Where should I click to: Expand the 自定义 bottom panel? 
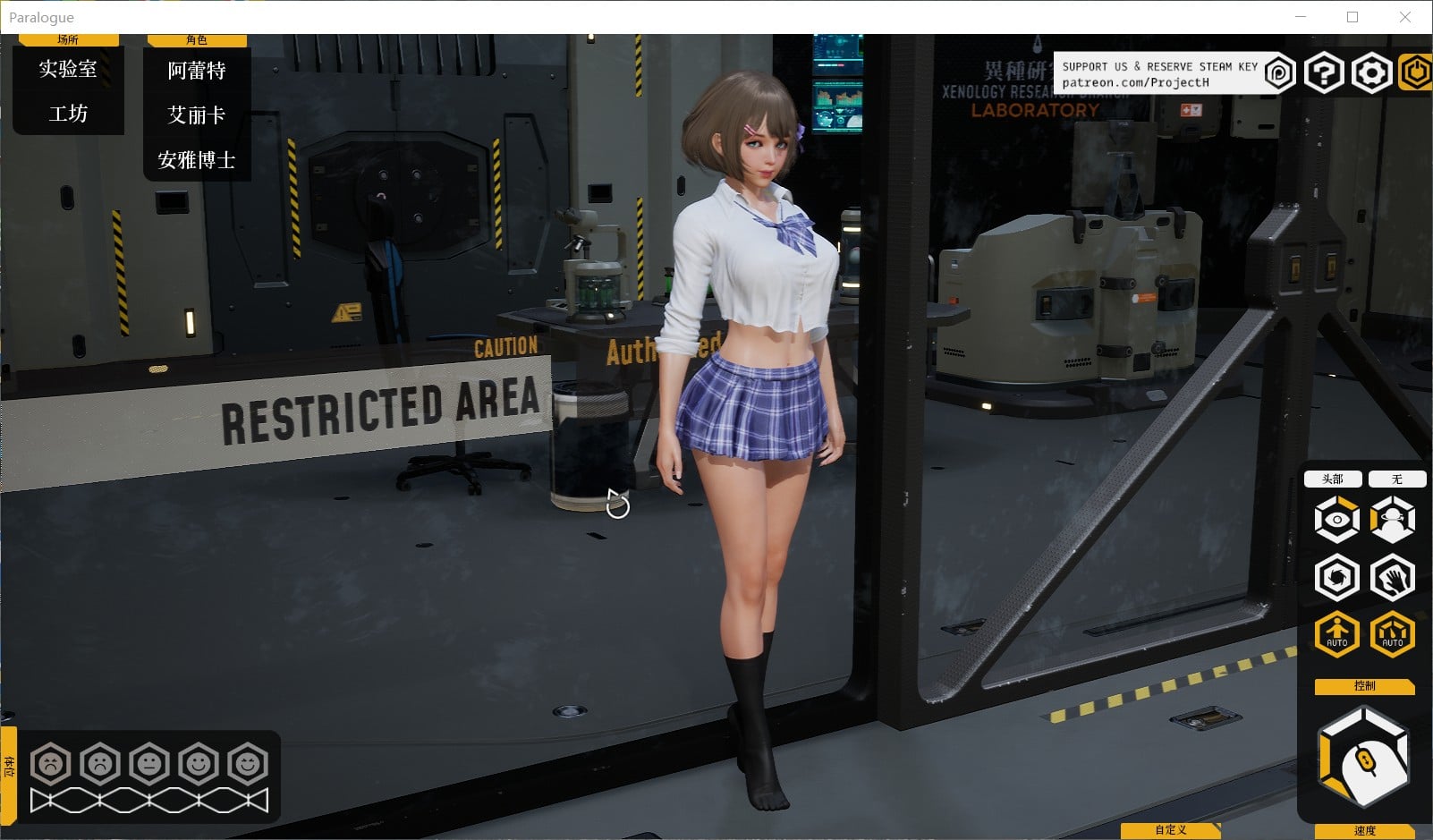1170,830
